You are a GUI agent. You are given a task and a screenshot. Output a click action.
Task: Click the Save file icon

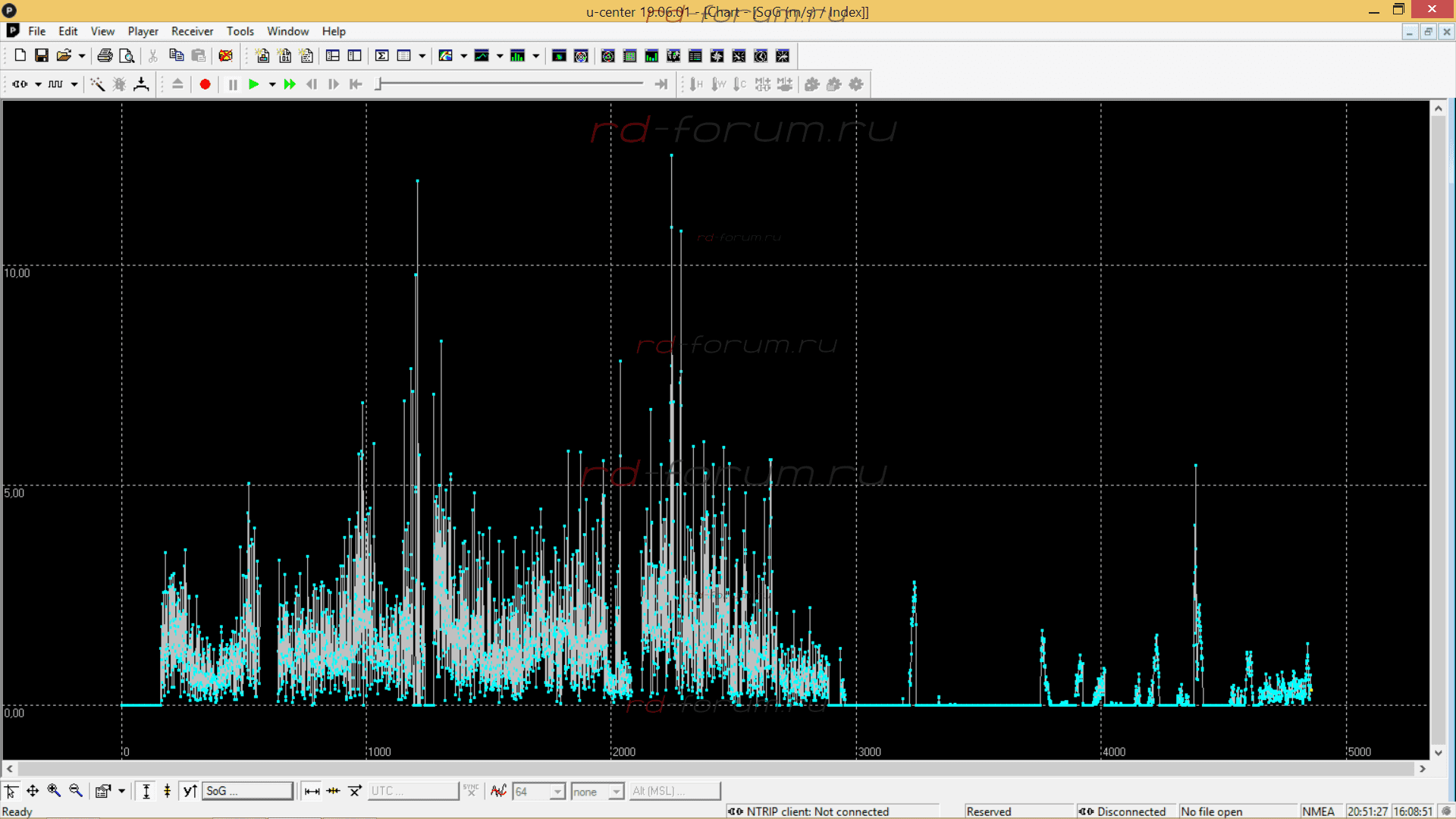(x=42, y=55)
